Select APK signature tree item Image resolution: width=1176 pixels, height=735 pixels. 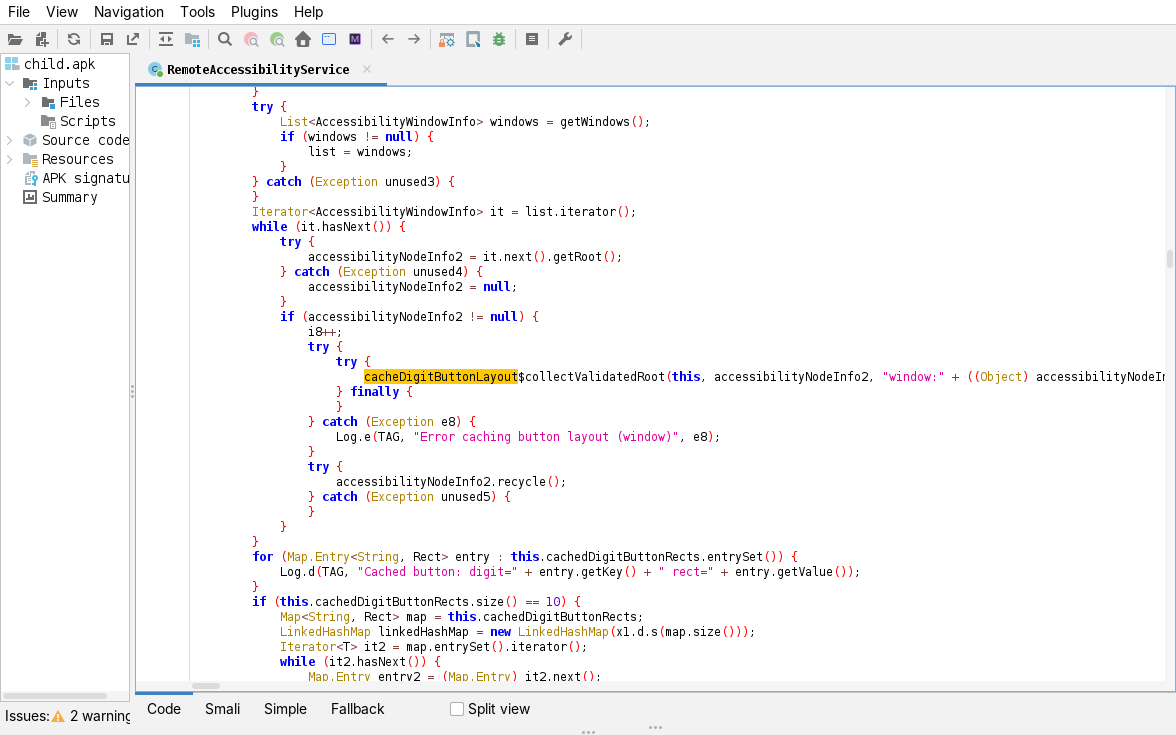click(86, 178)
